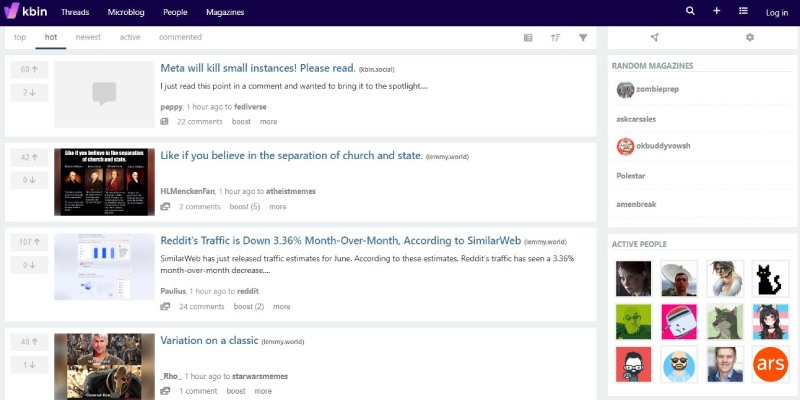Screen dimensions: 800x400
Task: Switch to the newest tab
Action: click(x=88, y=37)
